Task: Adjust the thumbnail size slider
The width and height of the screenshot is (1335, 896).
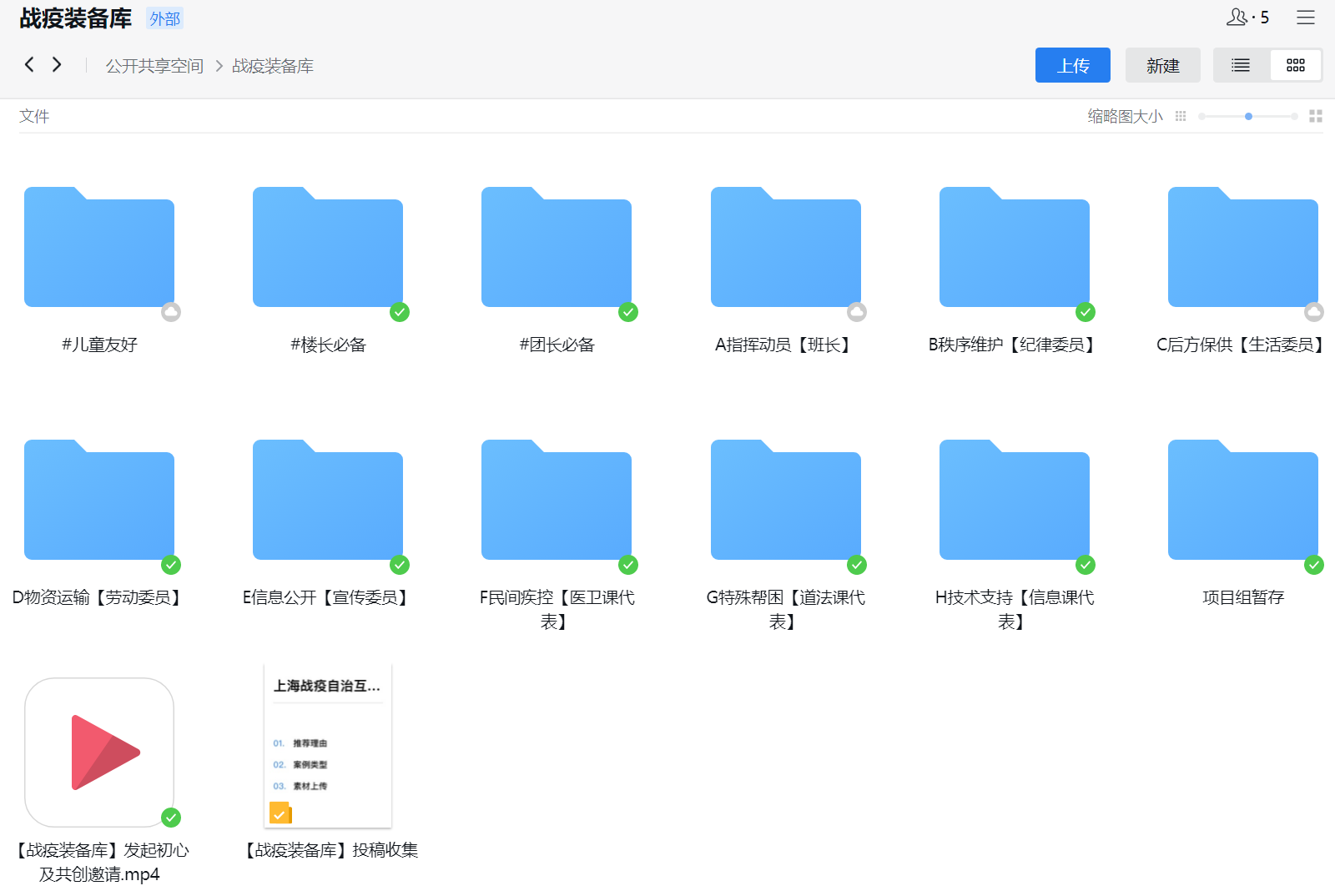Action: (1248, 117)
